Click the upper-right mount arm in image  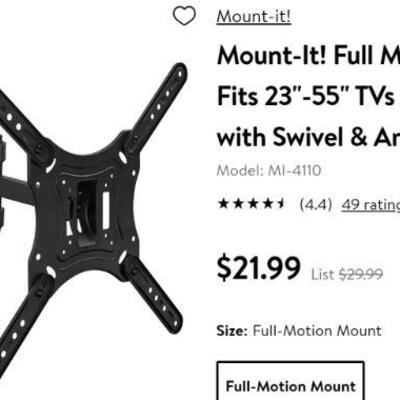coord(157,107)
